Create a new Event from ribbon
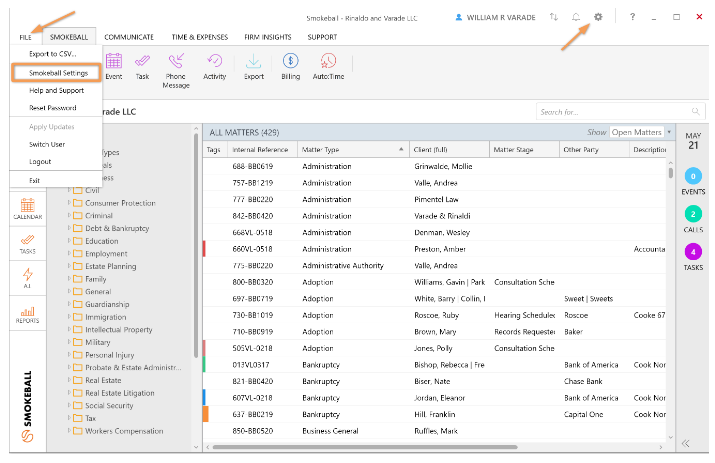 (114, 67)
